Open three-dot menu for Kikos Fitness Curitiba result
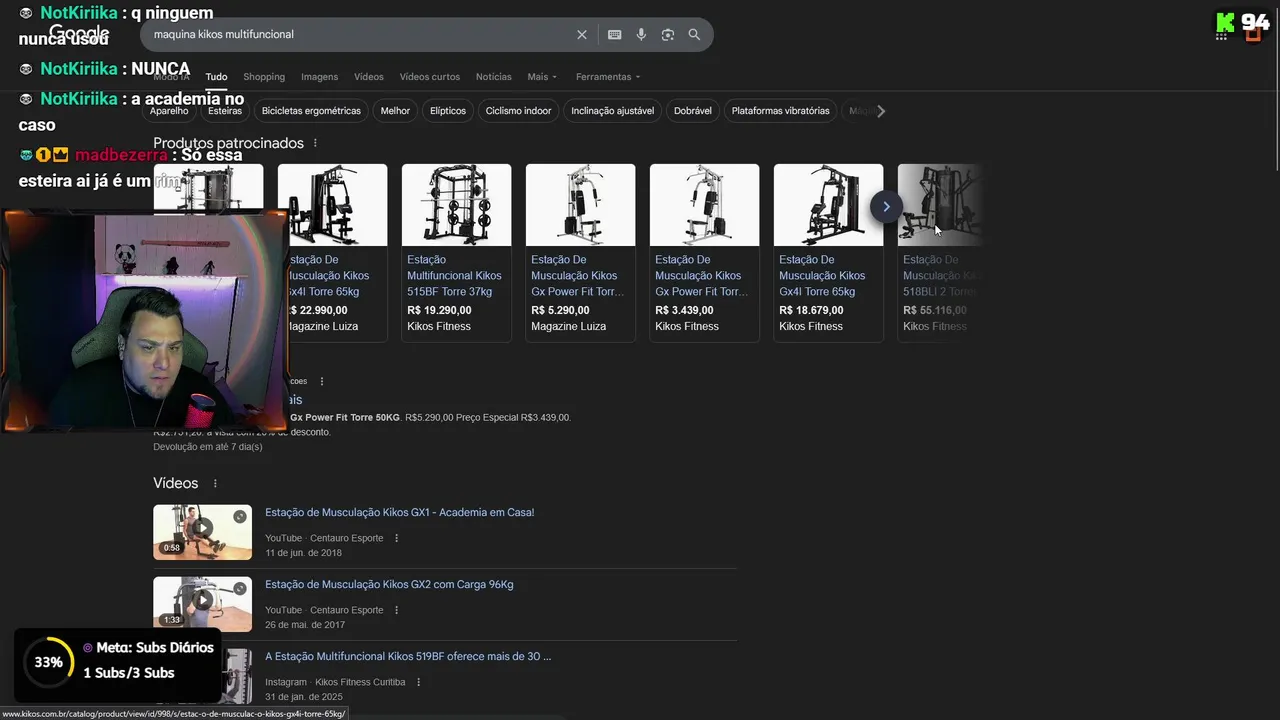 click(418, 682)
